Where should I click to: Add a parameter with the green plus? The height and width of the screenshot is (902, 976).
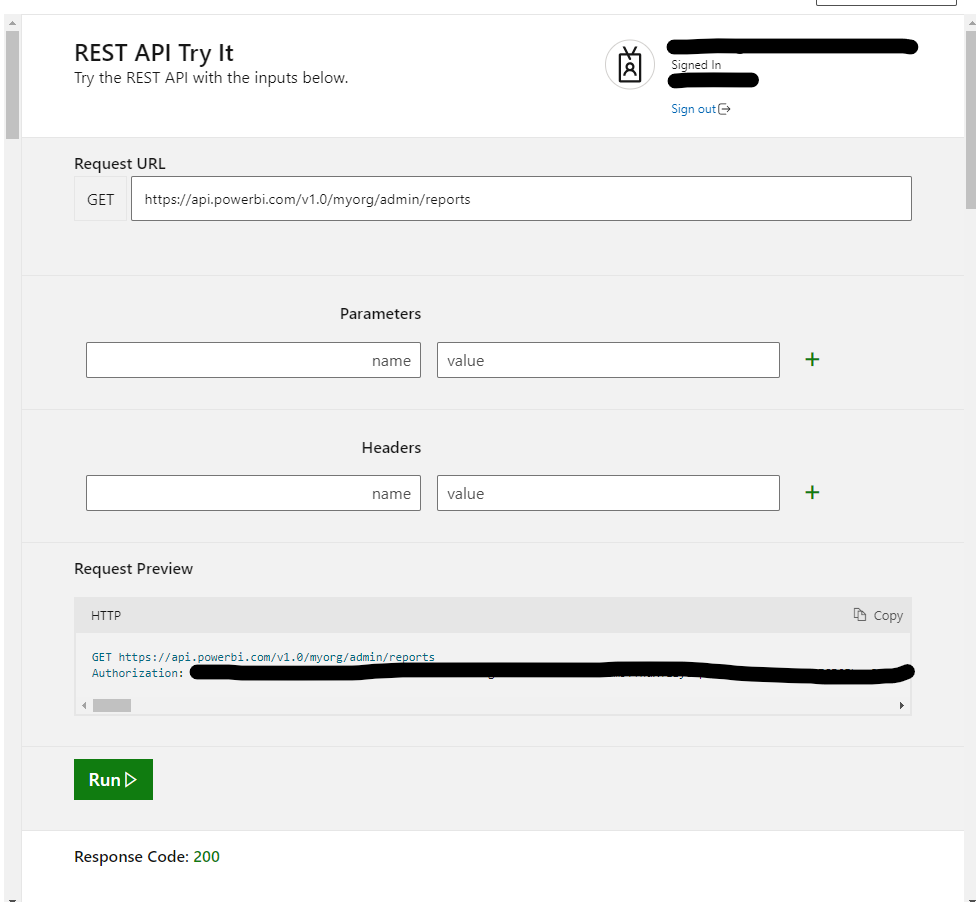tap(812, 359)
